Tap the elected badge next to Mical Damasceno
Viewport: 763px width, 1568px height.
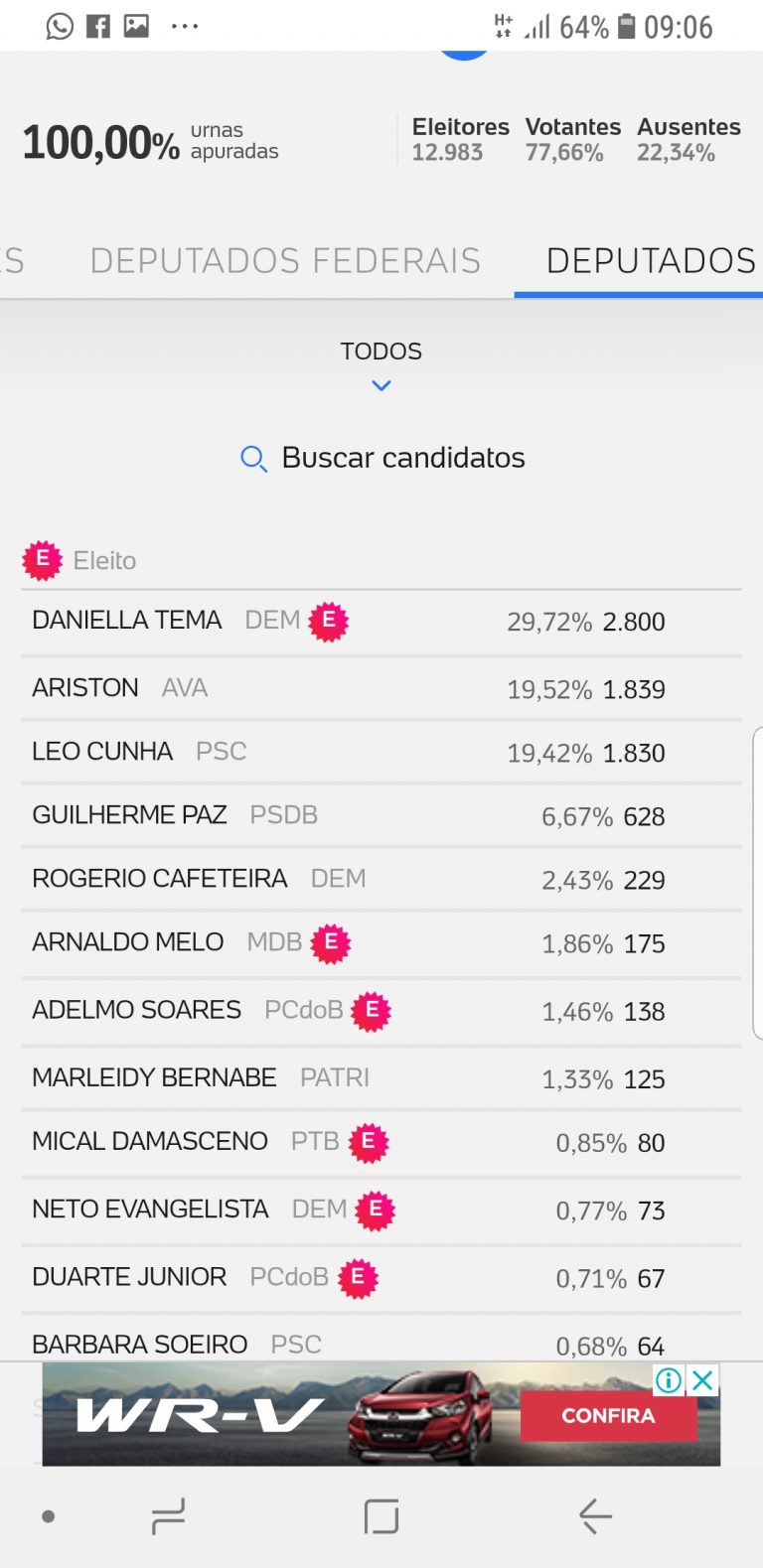pyautogui.click(x=369, y=1142)
